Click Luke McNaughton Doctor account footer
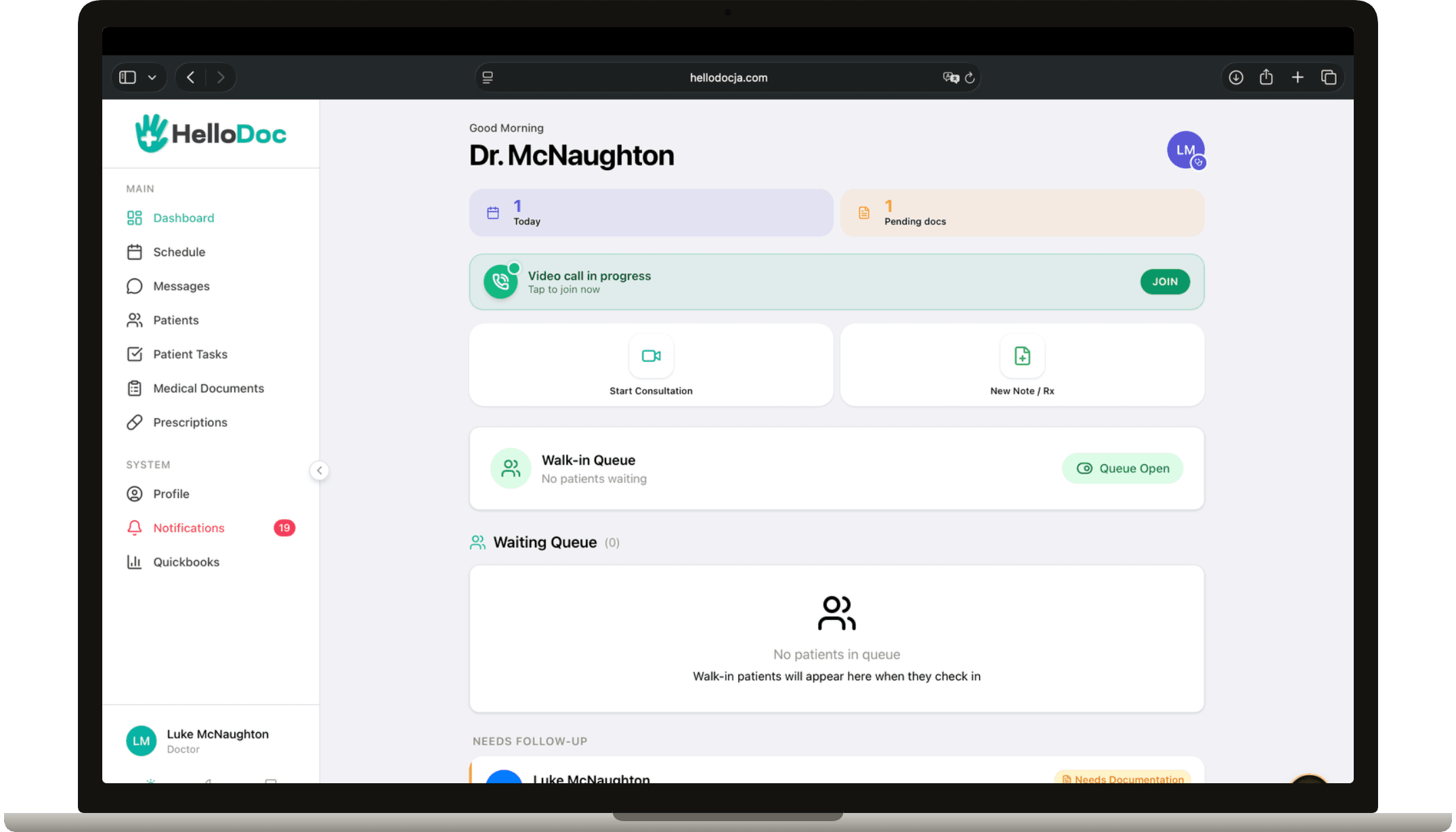This screenshot has height=832, width=1456. click(x=211, y=741)
